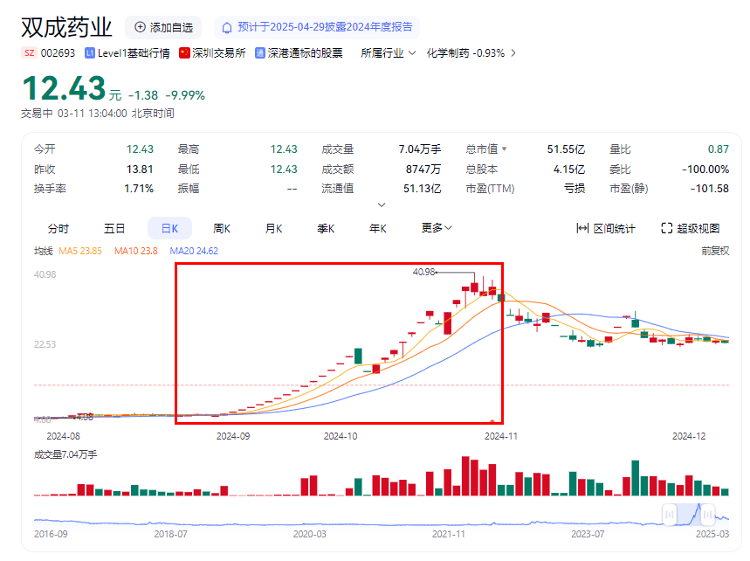Click the 深港通标的股票 icon

click(x=260, y=53)
